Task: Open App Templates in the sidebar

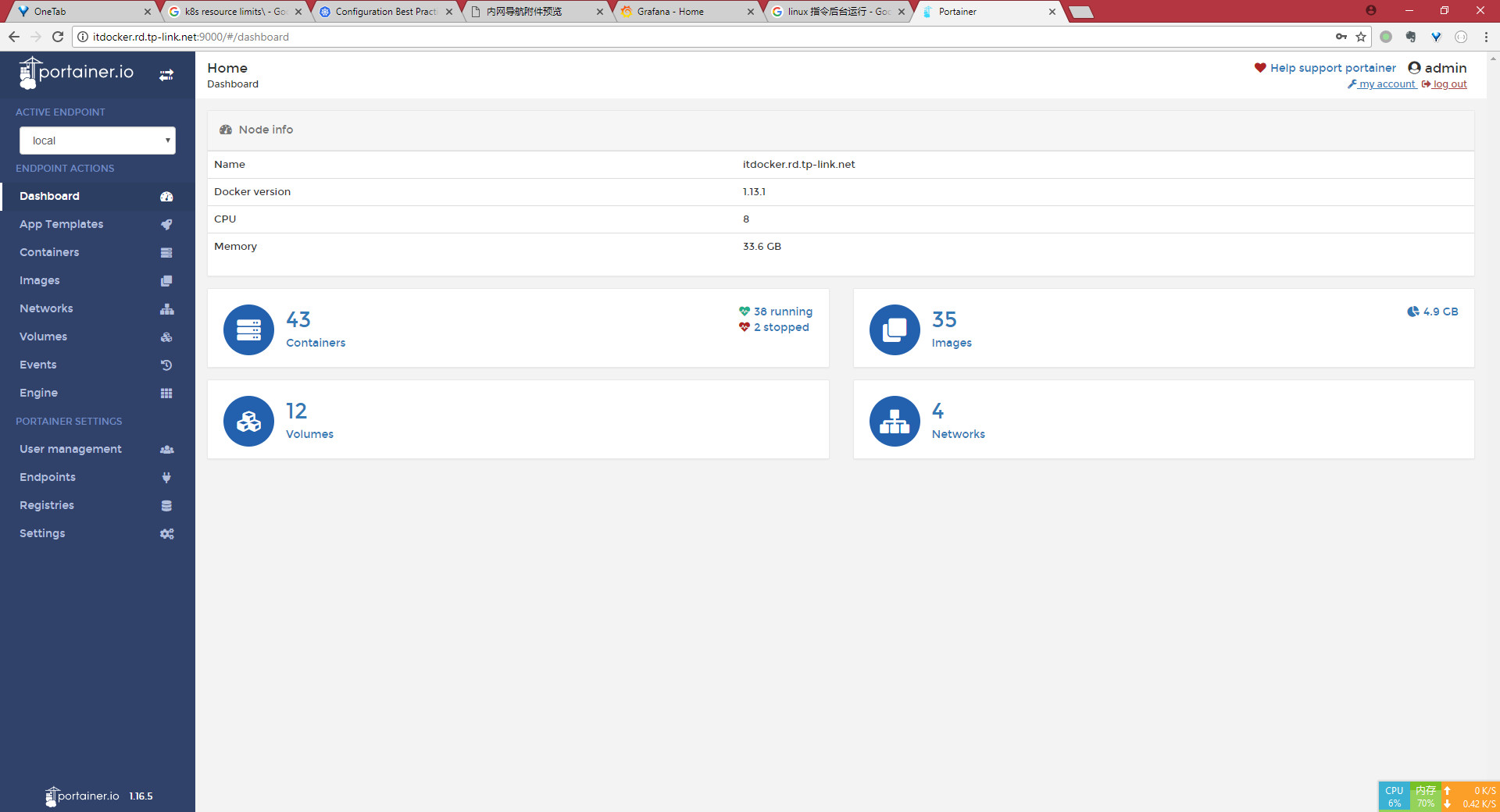Action: pyautogui.click(x=62, y=224)
